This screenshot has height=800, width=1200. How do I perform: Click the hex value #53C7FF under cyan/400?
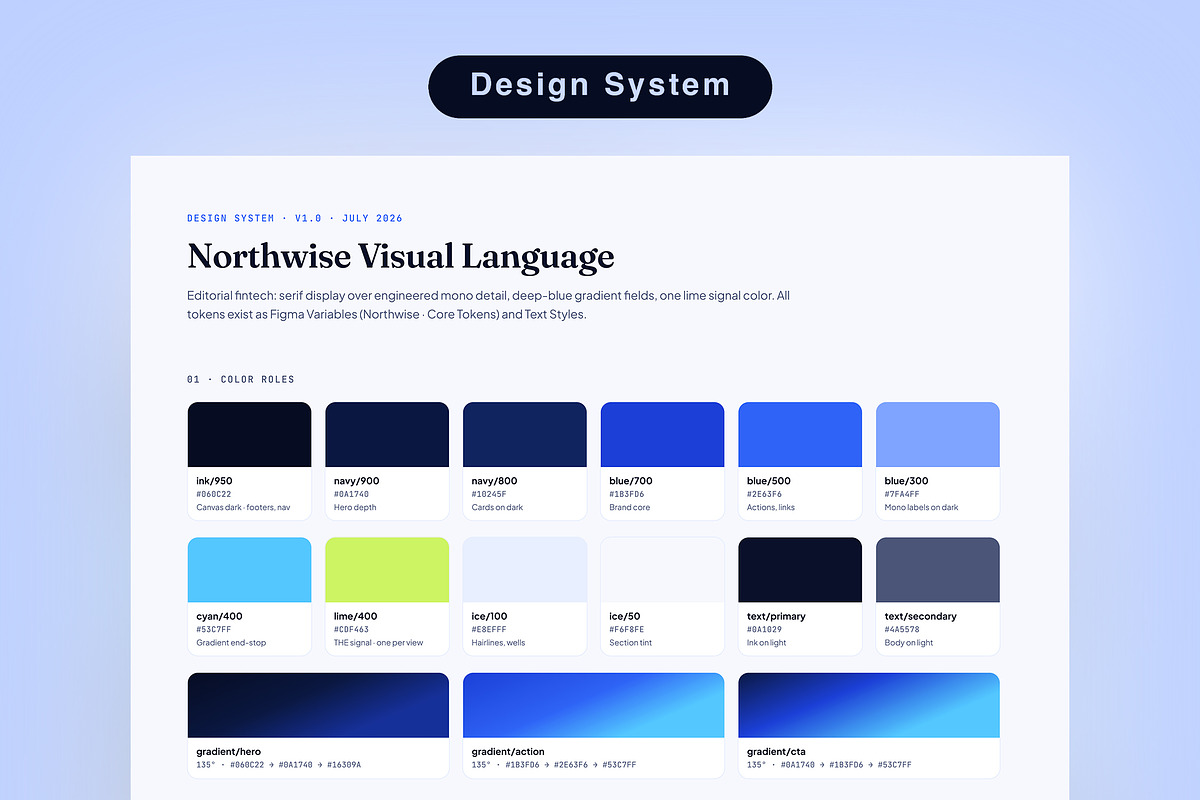tap(214, 629)
